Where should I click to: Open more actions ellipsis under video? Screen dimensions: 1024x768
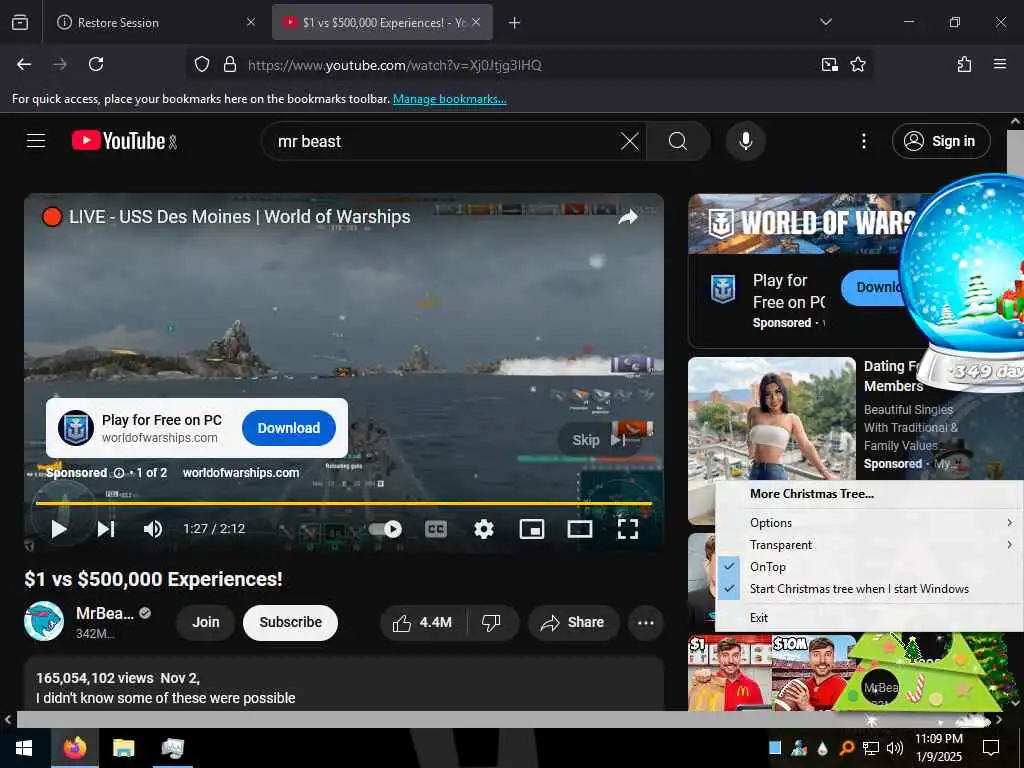645,622
